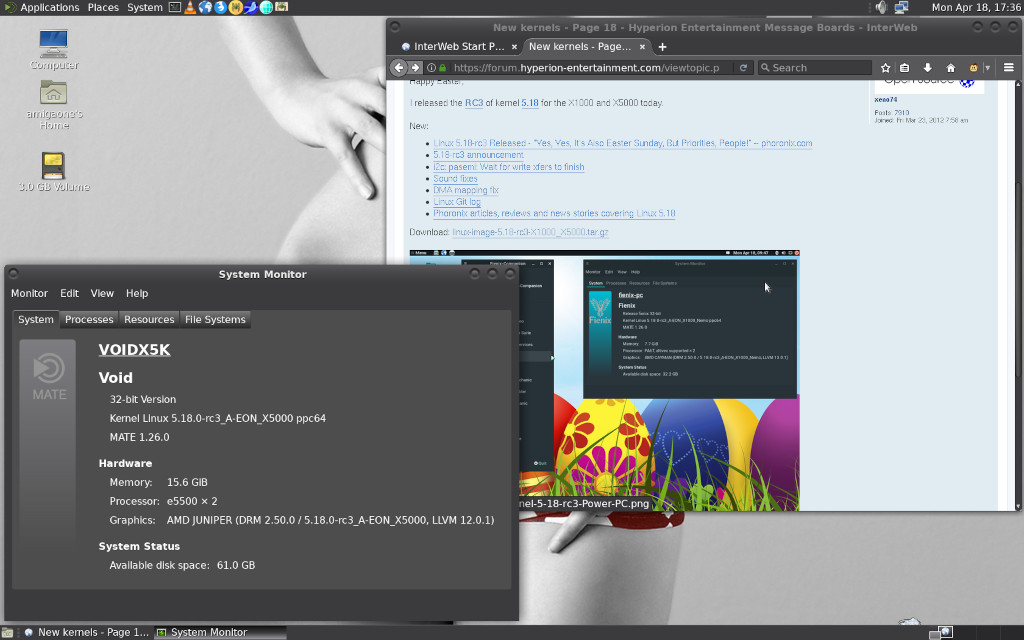
Task: Reload the page with the refresh icon
Action: [743, 67]
